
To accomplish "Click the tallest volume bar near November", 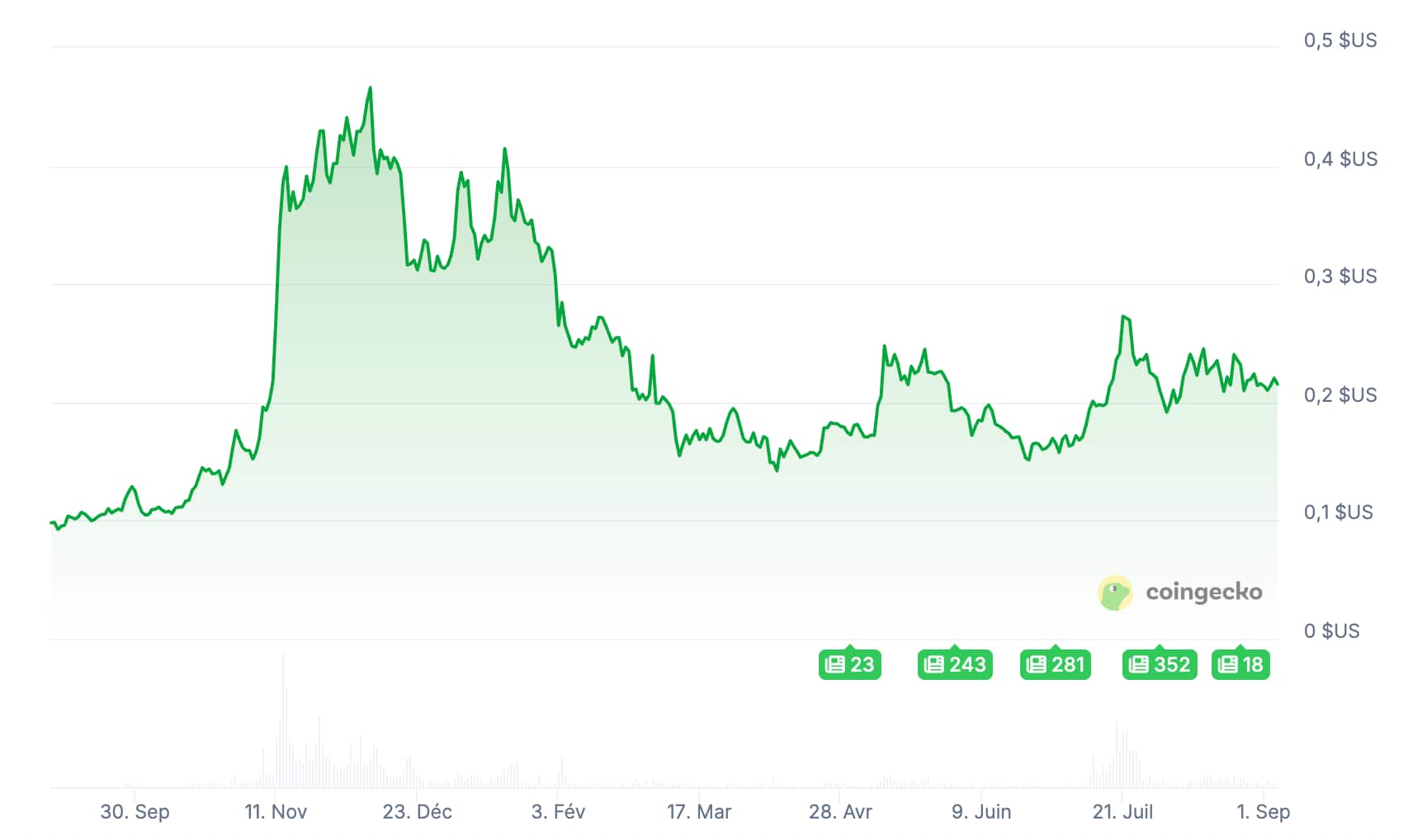I will [x=283, y=720].
